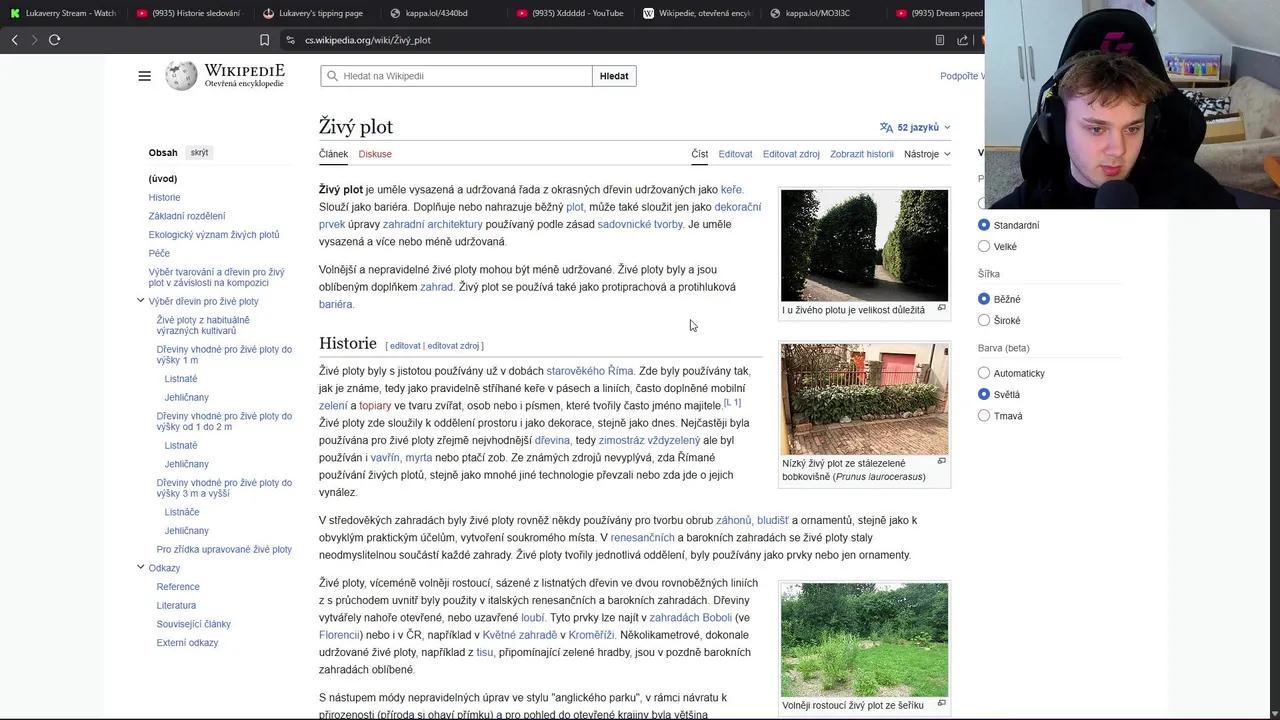The width and height of the screenshot is (1280, 720).
Task: Click the share icon in address bar
Action: click(962, 40)
